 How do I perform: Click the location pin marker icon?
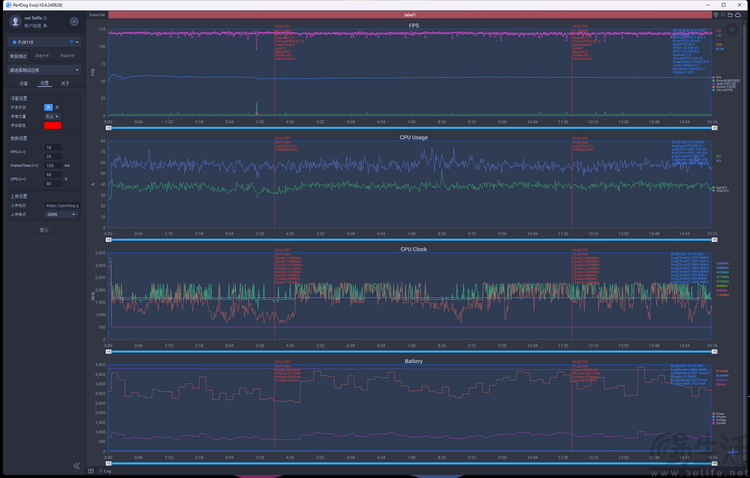(721, 15)
